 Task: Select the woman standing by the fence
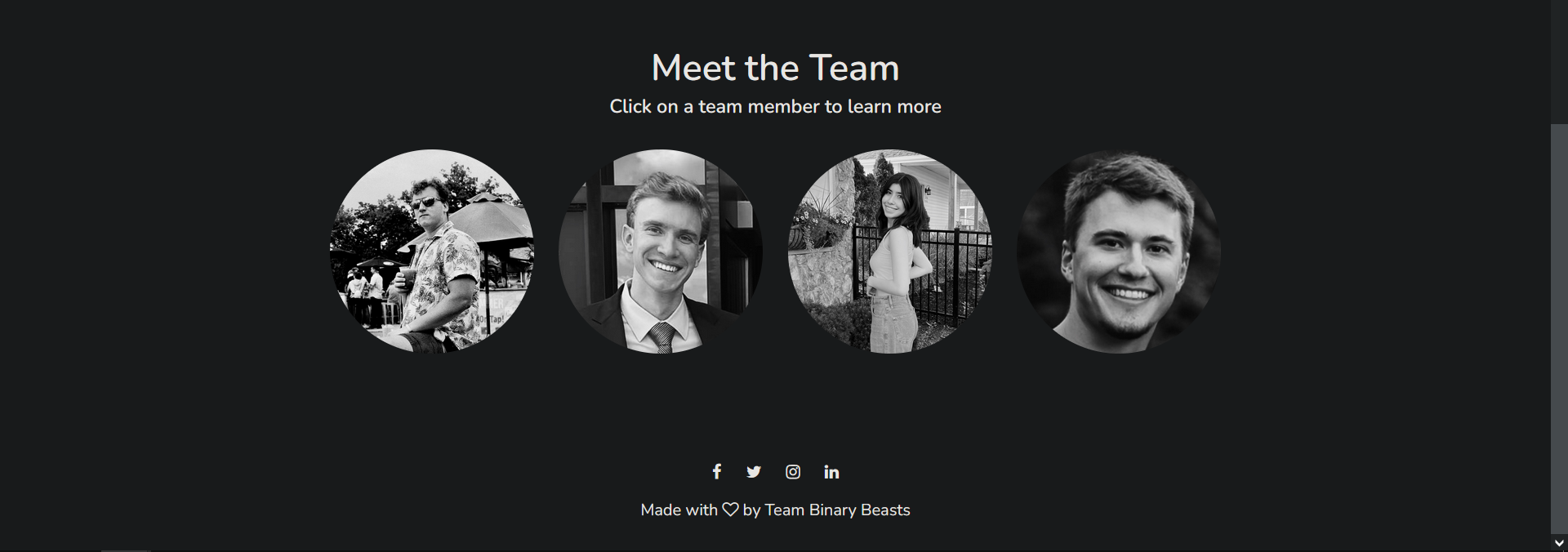tap(889, 252)
